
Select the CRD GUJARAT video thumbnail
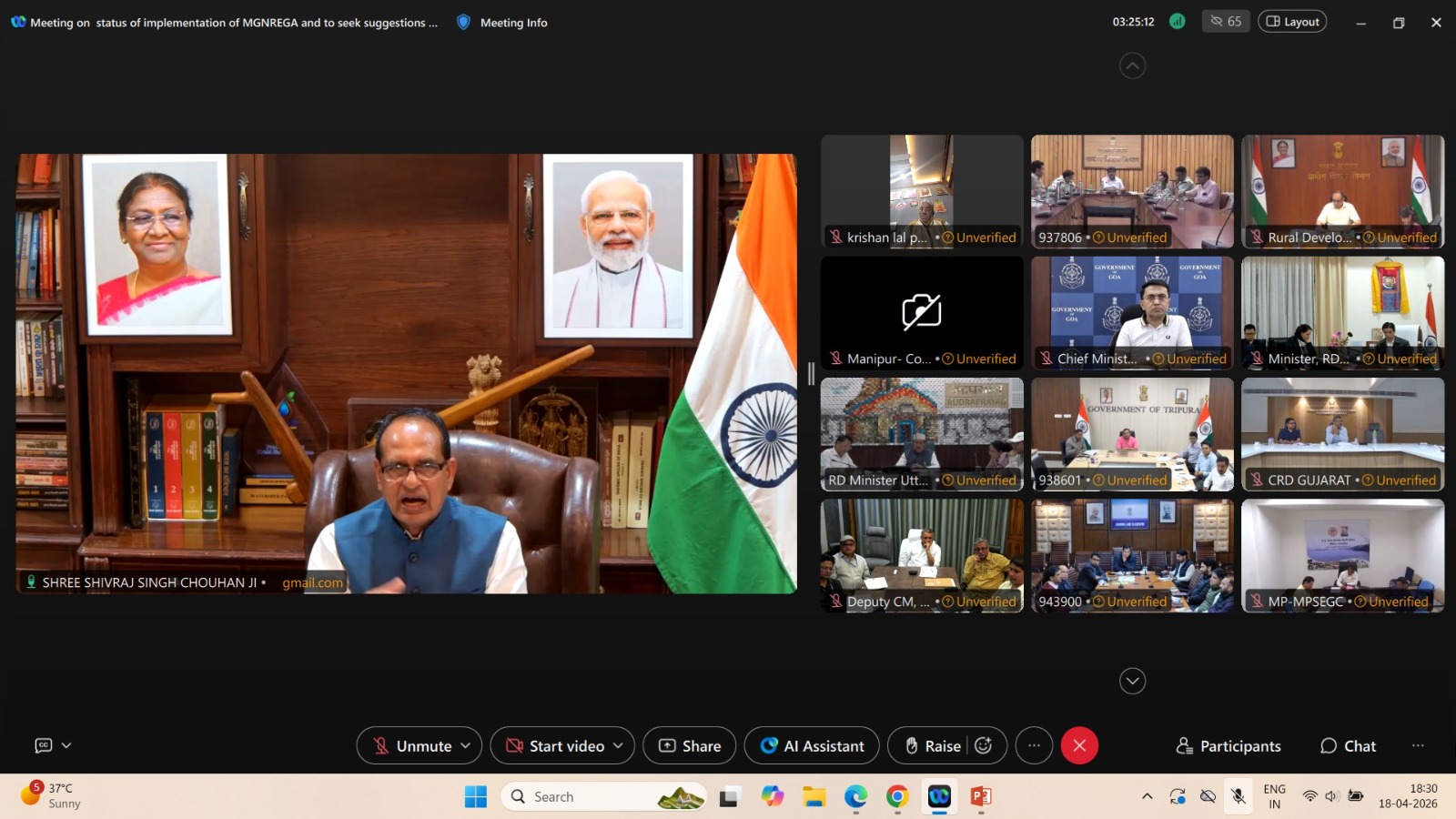click(1342, 434)
